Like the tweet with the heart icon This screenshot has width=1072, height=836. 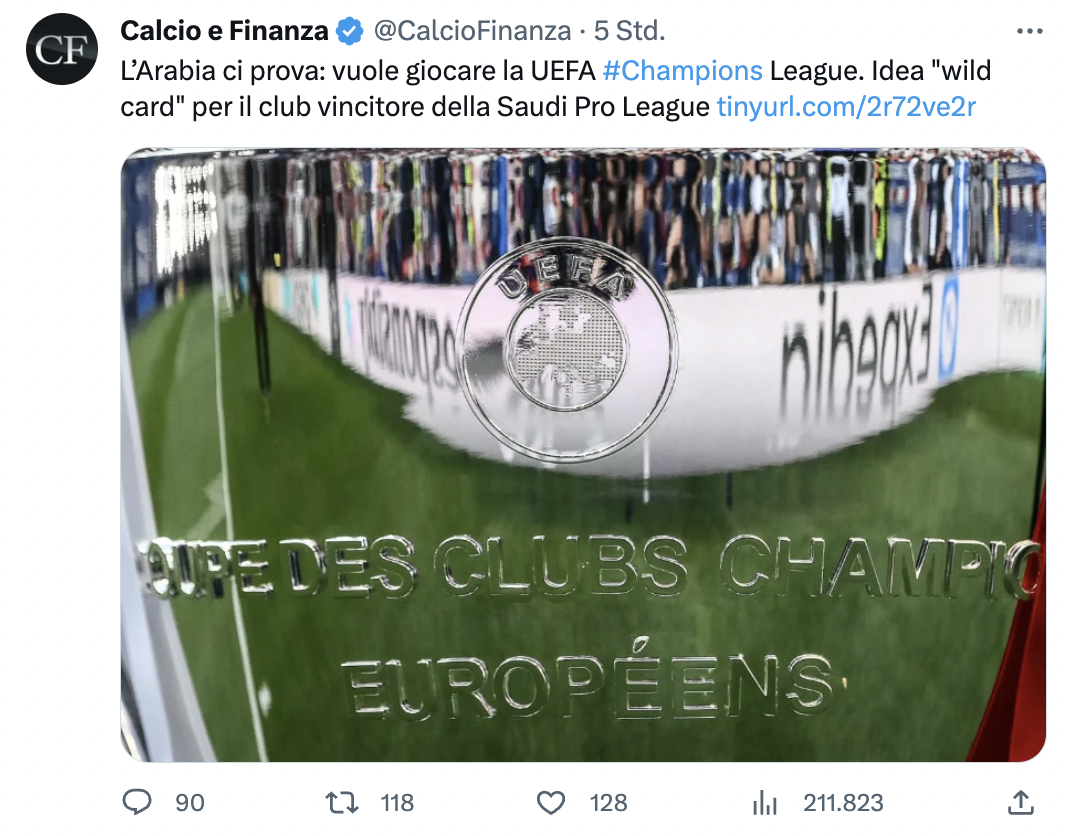[550, 803]
